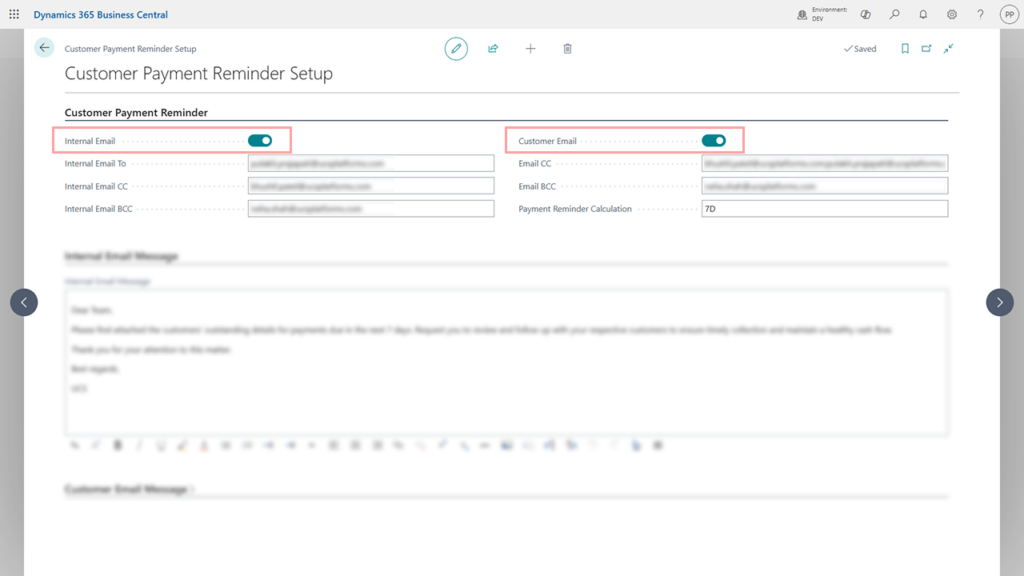1024x576 pixels.
Task: Click the Dynamics 365 Business Central header
Action: tap(100, 14)
